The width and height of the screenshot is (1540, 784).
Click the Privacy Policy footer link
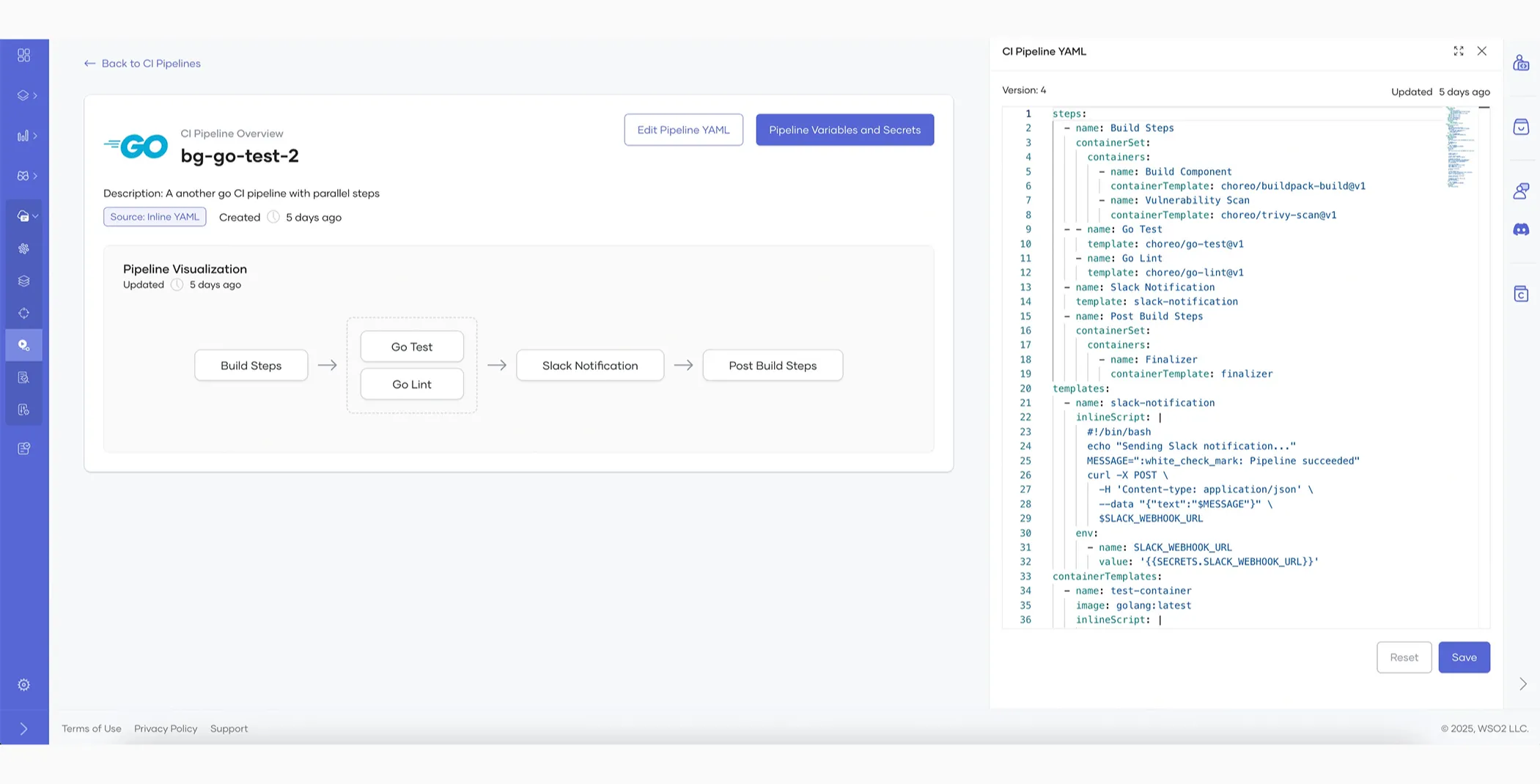[166, 728]
